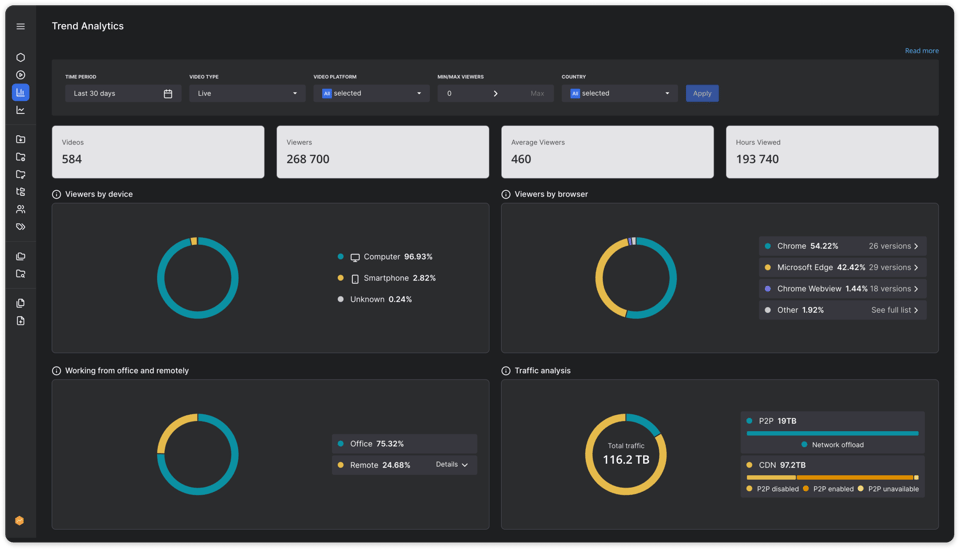Open the line chart sidebar icon
This screenshot has width=960, height=550.
click(20, 110)
